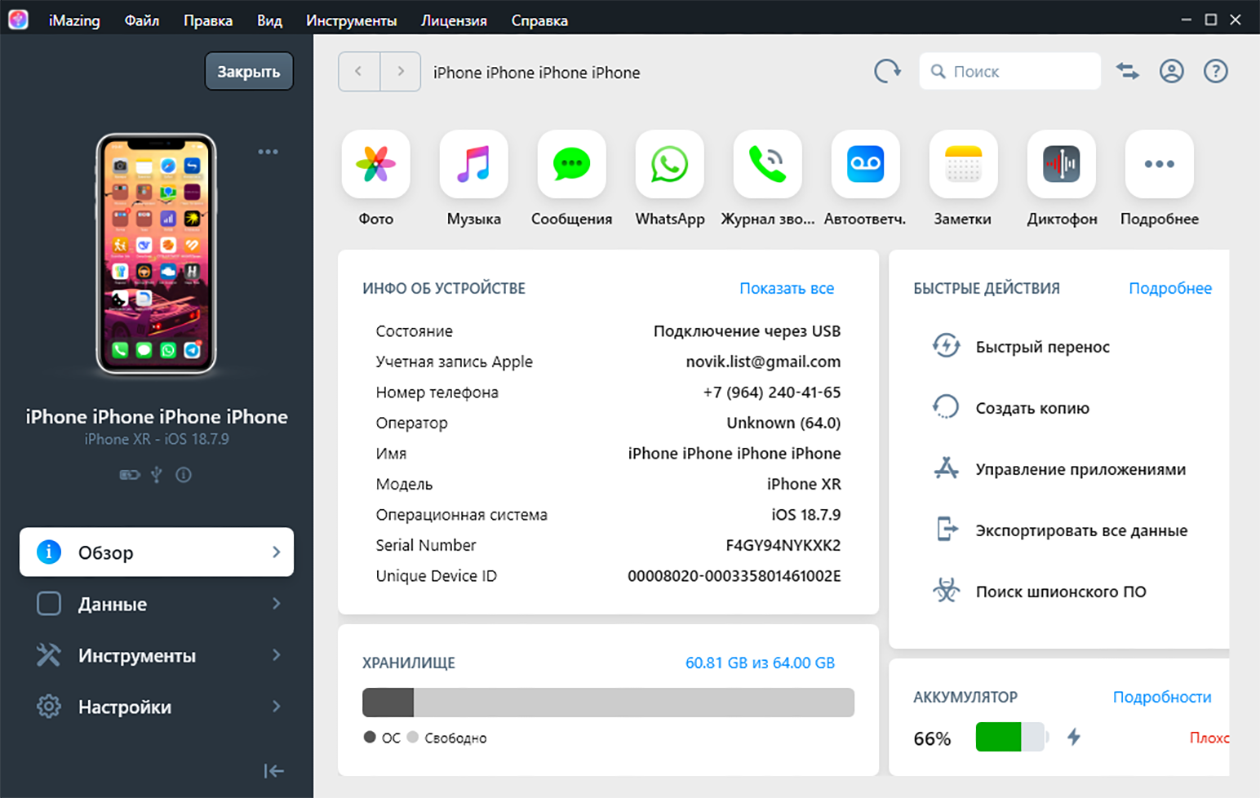Click the iPhone device thumbnail image
This screenshot has width=1260, height=798.
tap(156, 254)
